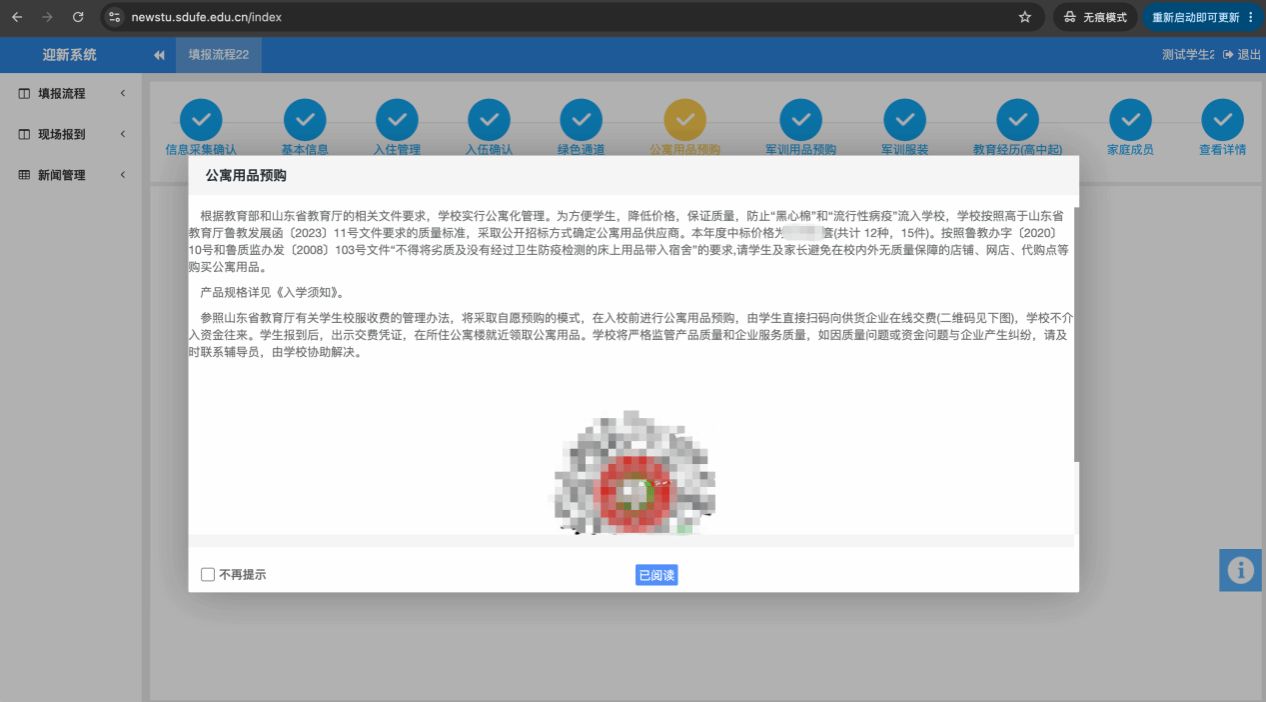This screenshot has height=702, width=1266.
Task: Click the 信息采集确认 step circle
Action: pyautogui.click(x=201, y=120)
